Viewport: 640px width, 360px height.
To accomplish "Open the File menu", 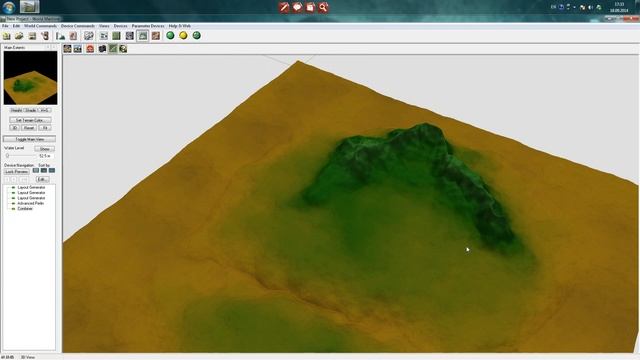I will tap(5, 26).
